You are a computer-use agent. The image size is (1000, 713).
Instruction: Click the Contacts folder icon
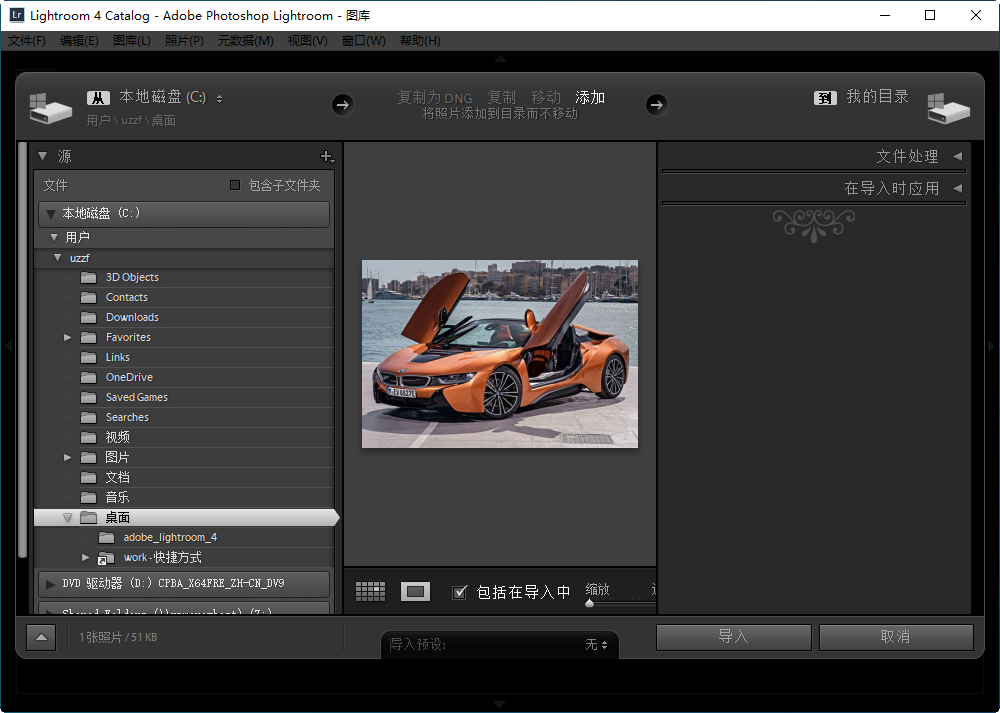point(89,297)
